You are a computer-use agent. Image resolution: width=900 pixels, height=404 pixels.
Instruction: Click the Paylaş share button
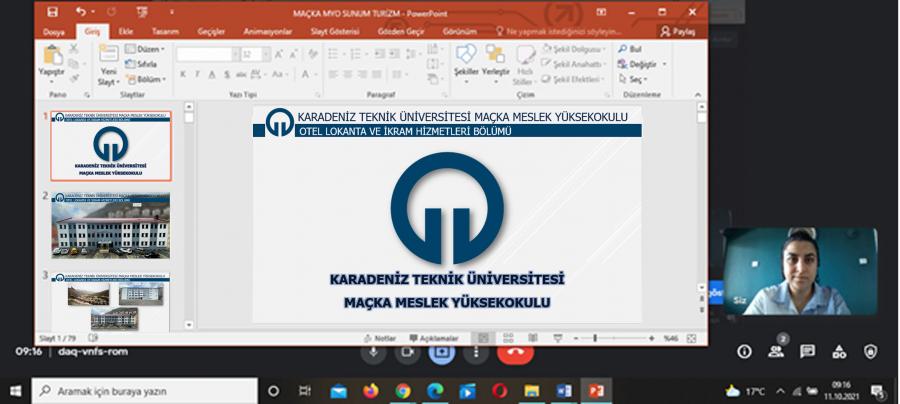click(x=679, y=32)
